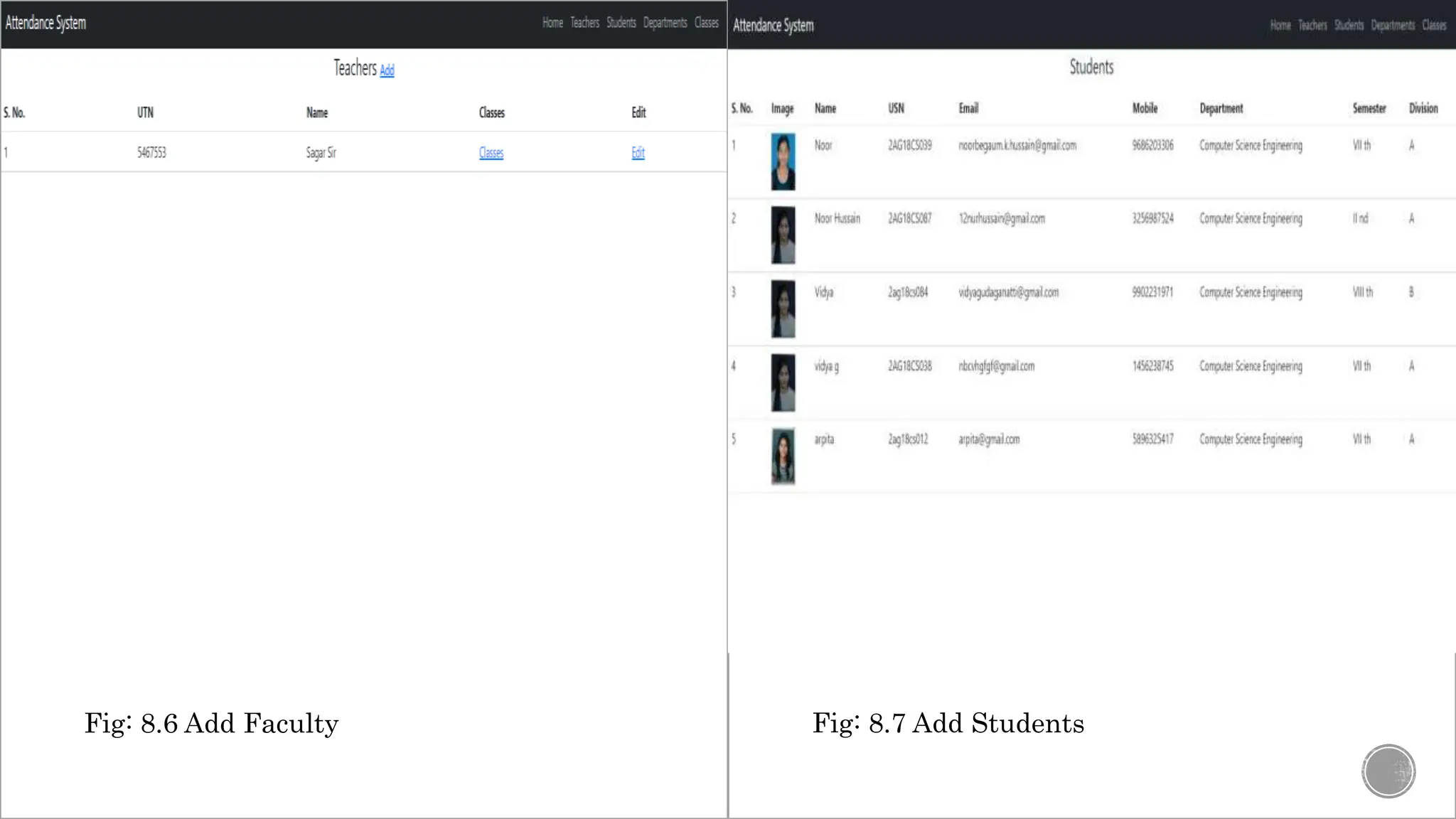
Task: Open Departments in right navbar
Action: click(x=1393, y=26)
